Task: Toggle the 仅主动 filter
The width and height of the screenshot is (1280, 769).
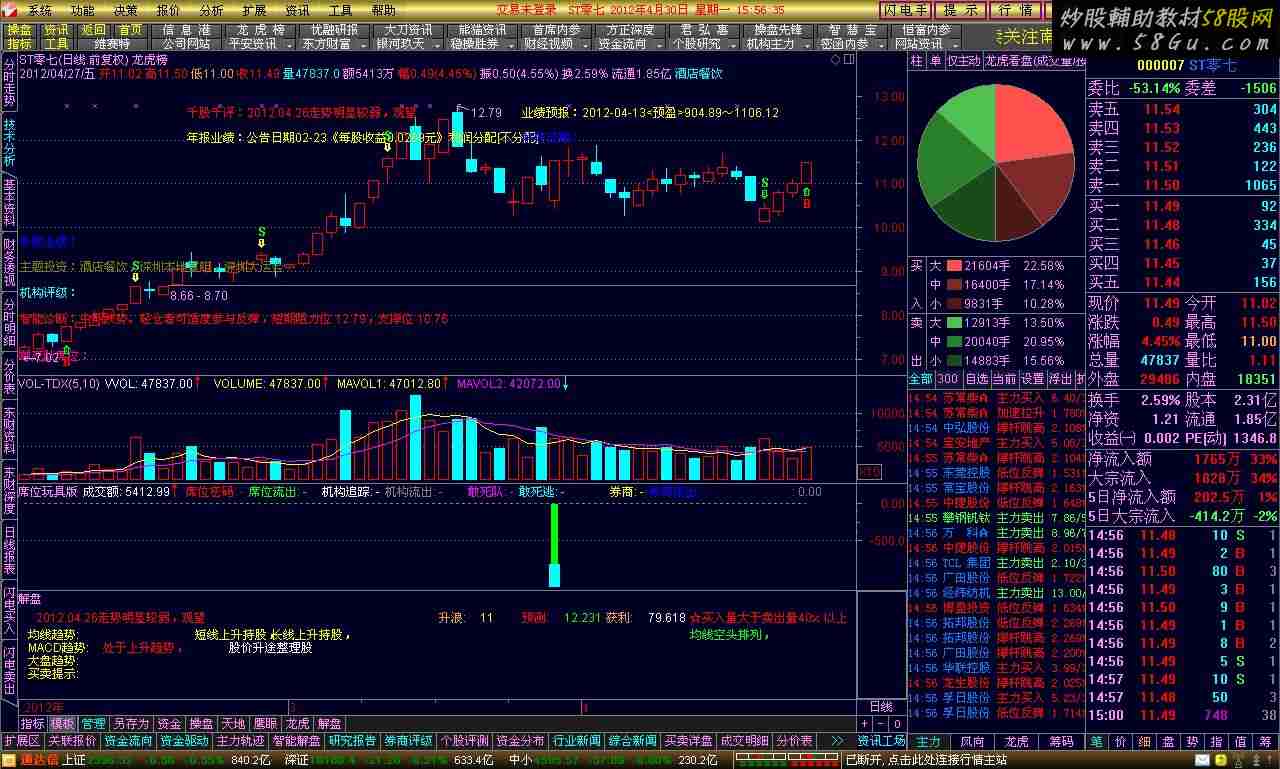Action: tap(964, 61)
